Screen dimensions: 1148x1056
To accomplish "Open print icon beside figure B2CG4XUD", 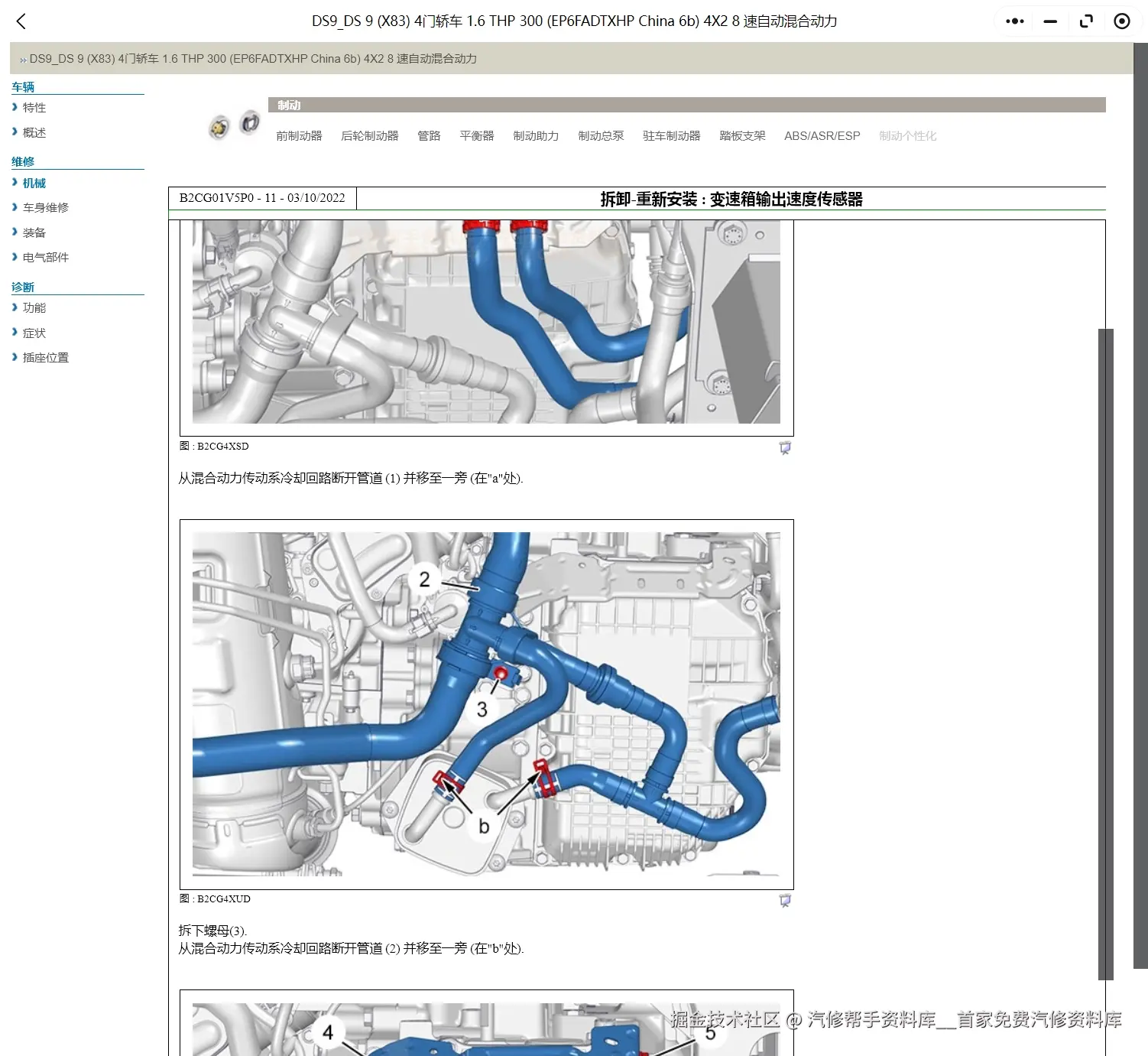I will point(786,901).
